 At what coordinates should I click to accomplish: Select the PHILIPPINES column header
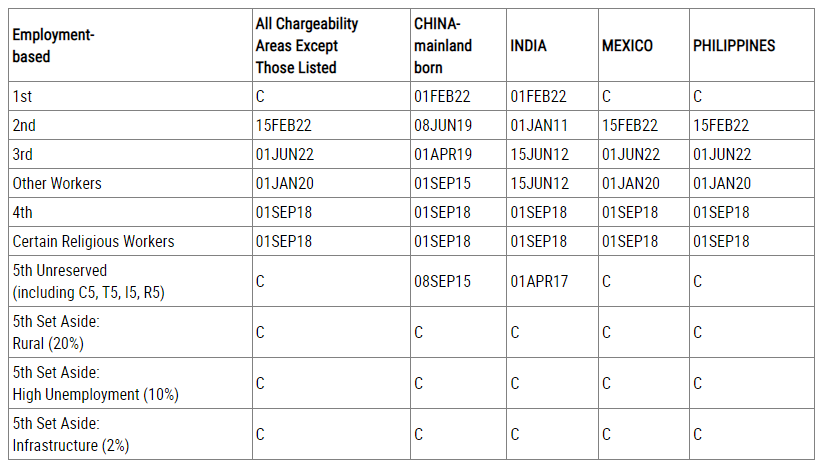point(734,46)
